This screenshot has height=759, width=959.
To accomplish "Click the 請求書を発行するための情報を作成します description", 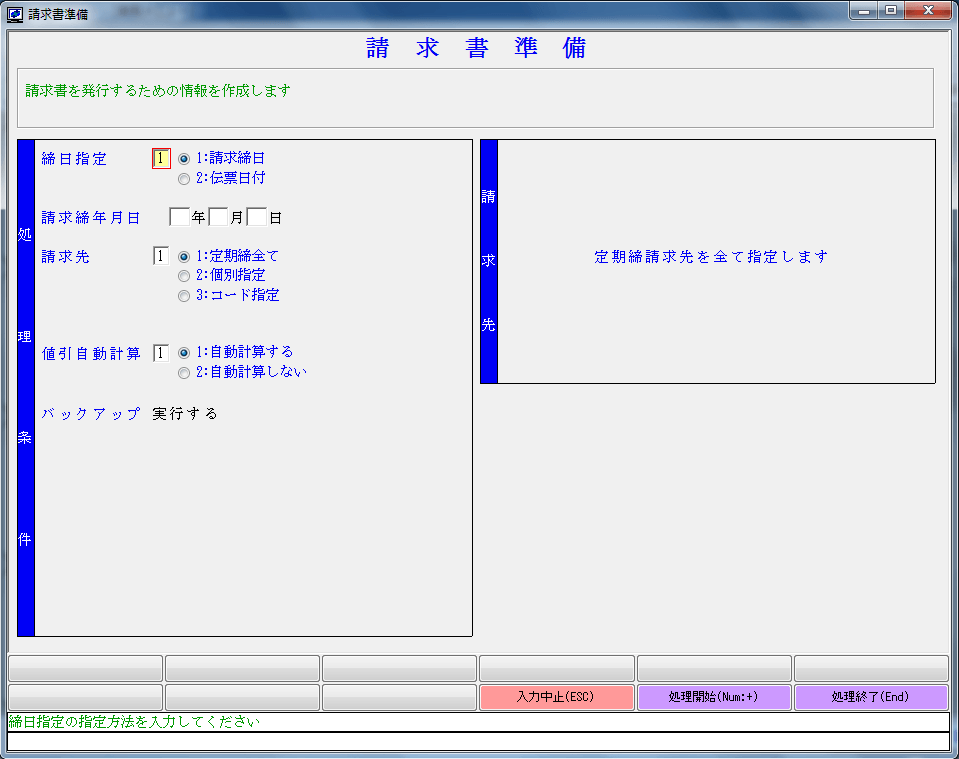I will tap(158, 91).
